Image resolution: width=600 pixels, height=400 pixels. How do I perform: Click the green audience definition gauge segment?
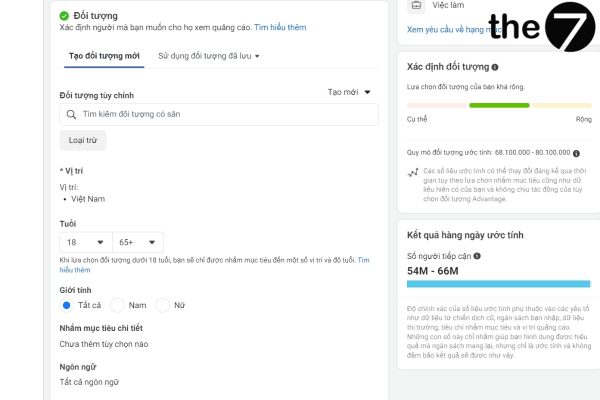pos(499,105)
